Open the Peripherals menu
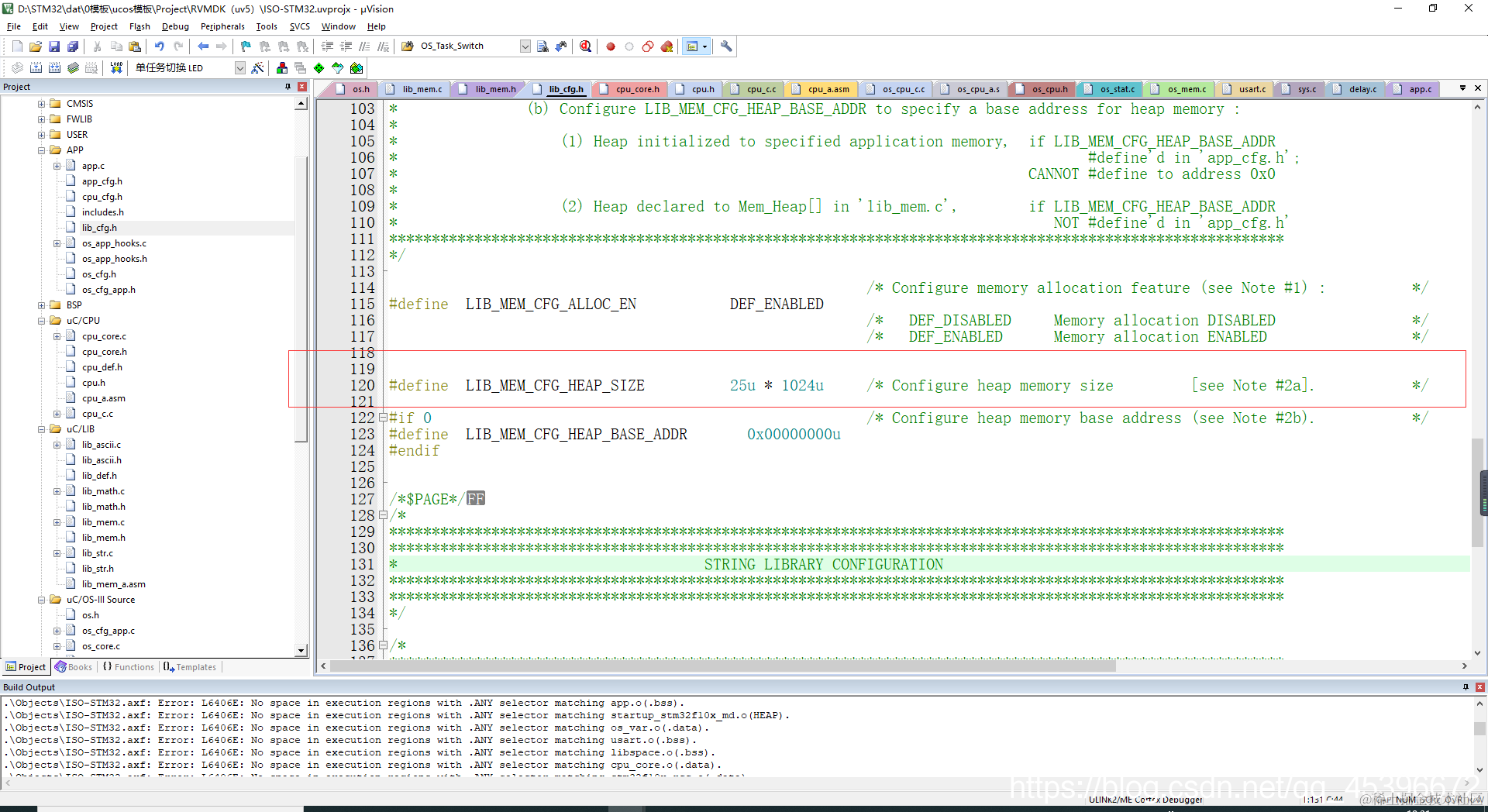The image size is (1488, 812). click(x=222, y=26)
